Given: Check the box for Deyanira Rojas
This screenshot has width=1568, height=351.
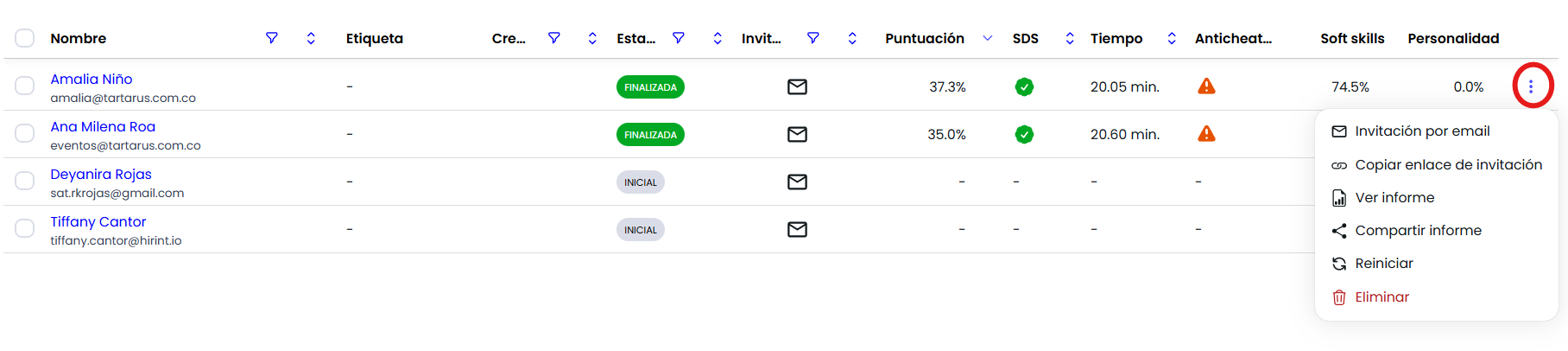Looking at the screenshot, I should tap(25, 181).
